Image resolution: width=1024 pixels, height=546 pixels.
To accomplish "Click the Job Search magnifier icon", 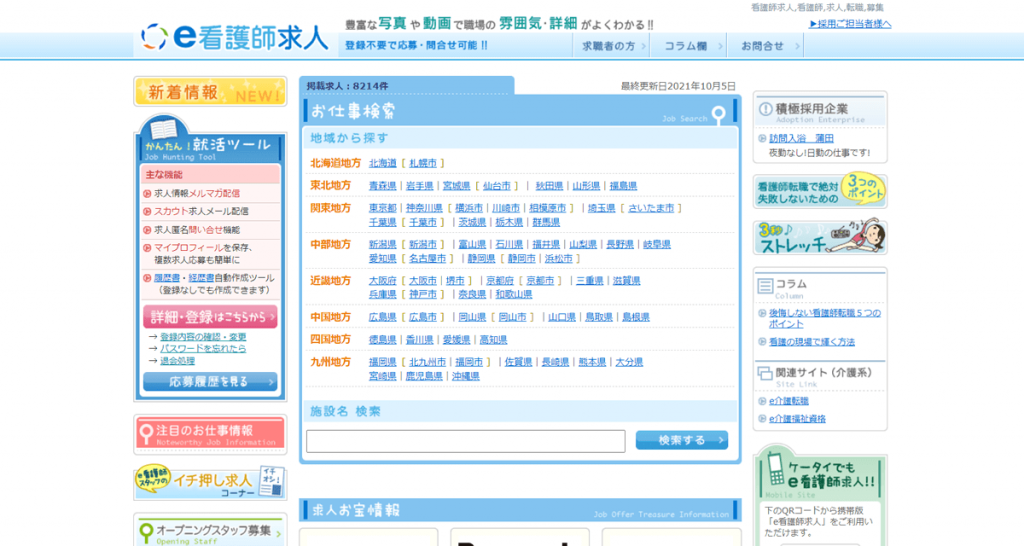I will point(718,115).
